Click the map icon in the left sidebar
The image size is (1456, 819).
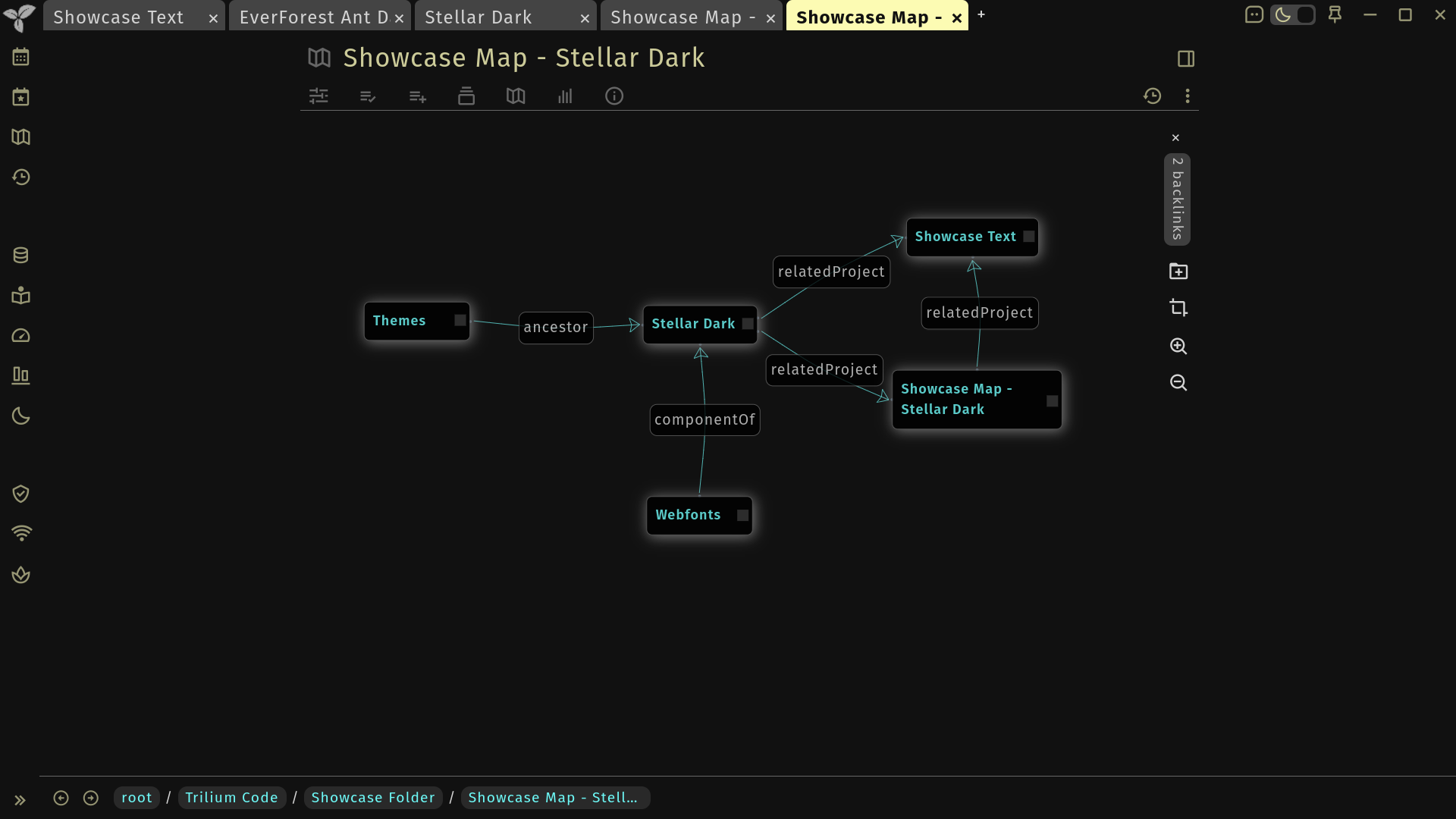point(20,137)
